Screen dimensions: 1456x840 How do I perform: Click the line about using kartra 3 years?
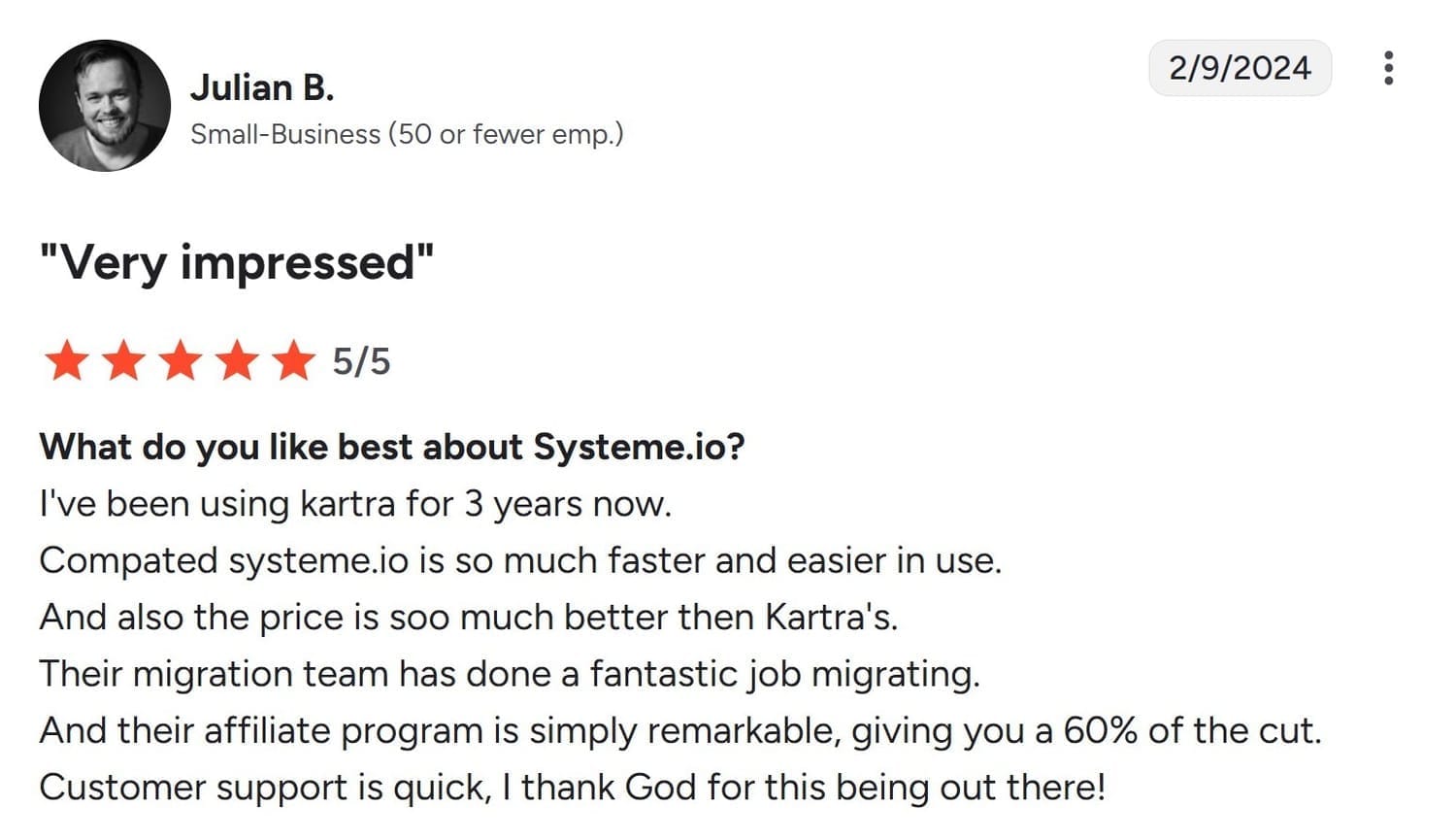[355, 504]
